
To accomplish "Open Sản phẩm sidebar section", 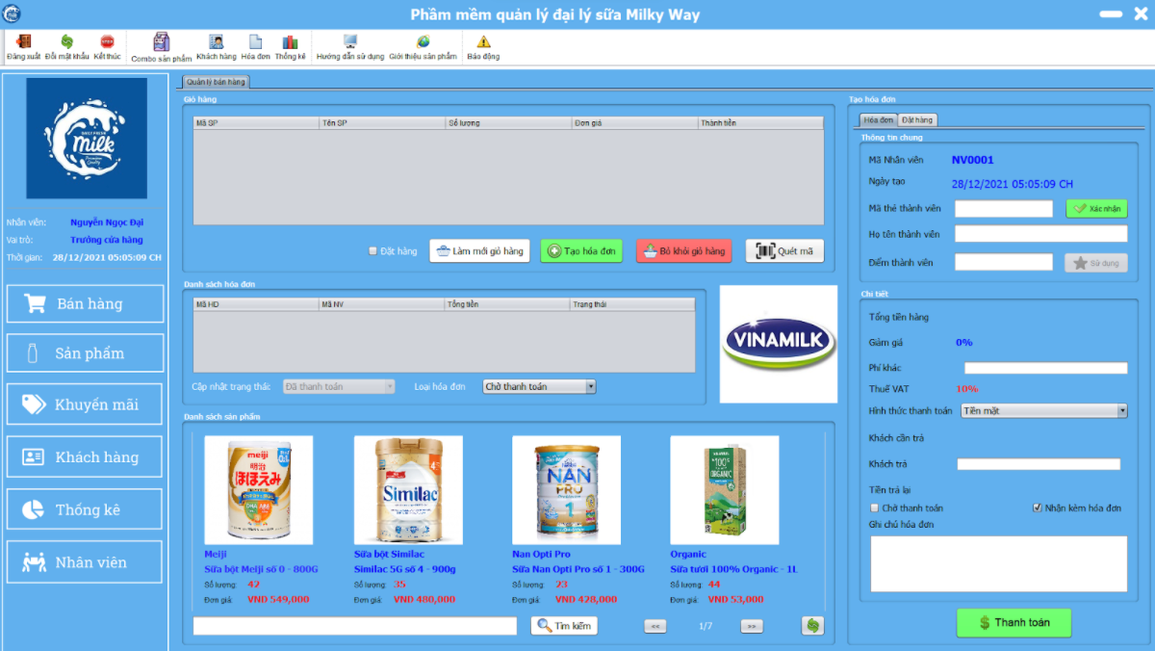I will pos(85,353).
